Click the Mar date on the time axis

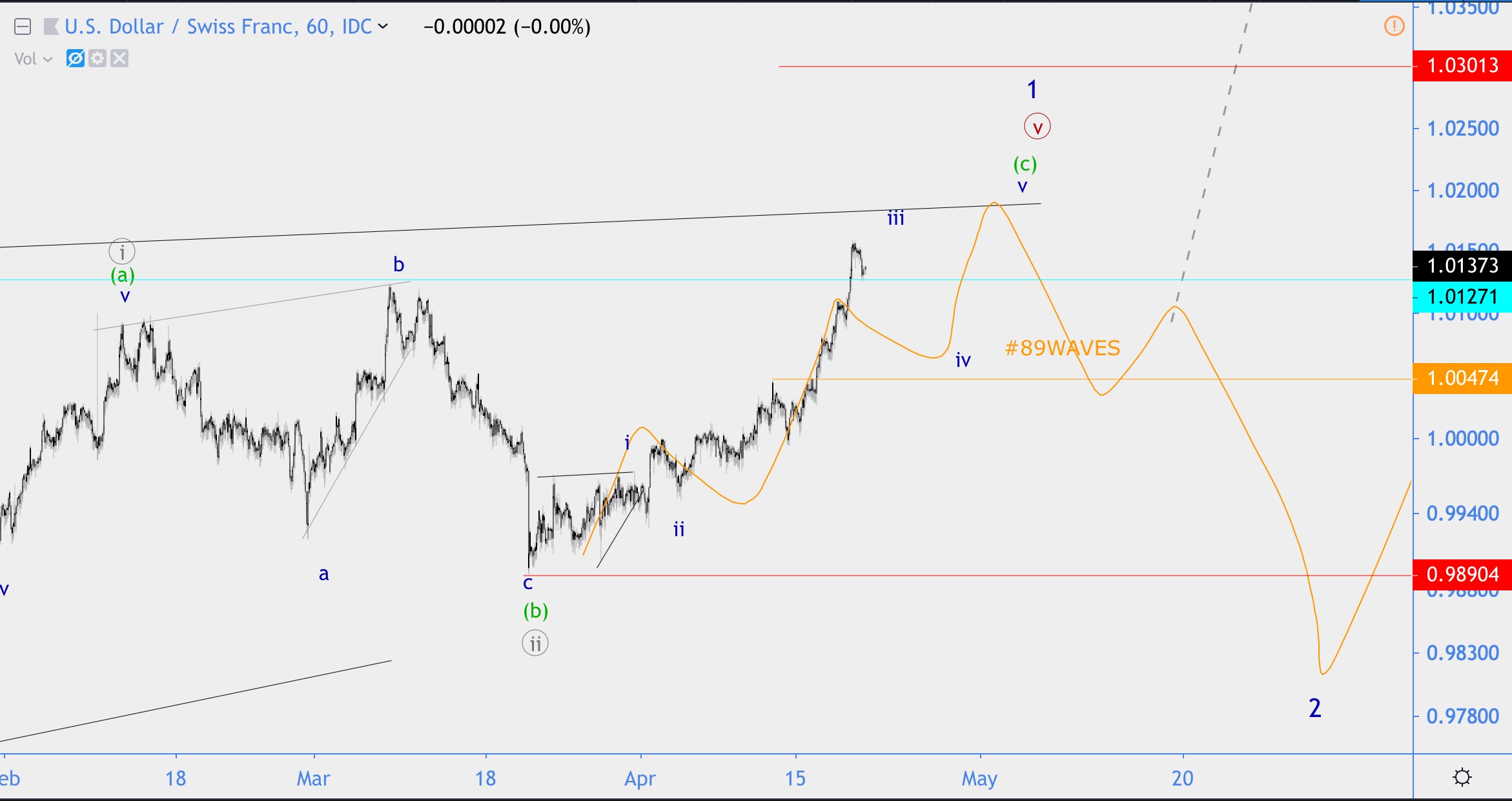click(x=314, y=778)
